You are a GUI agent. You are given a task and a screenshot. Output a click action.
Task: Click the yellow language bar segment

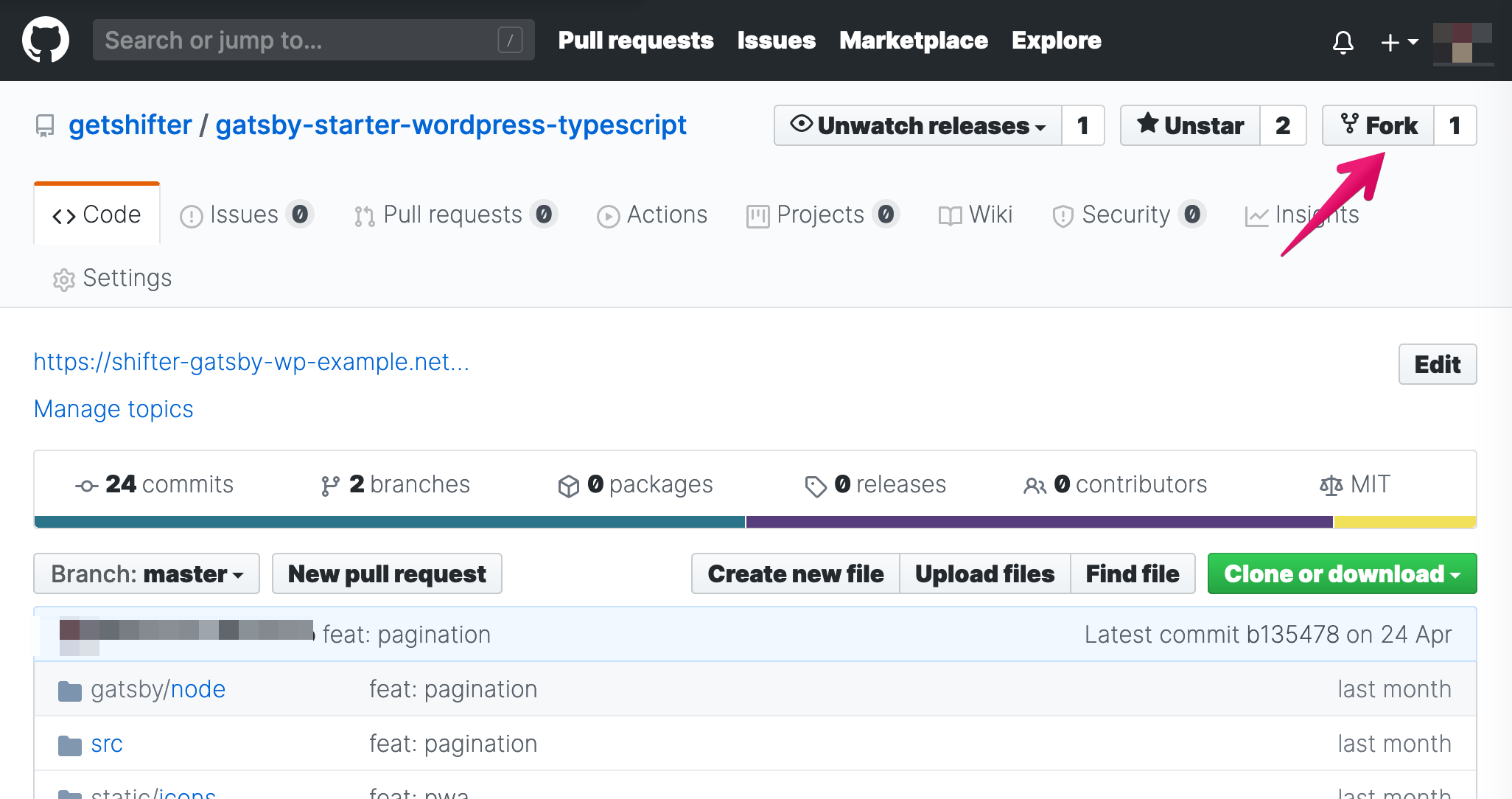point(1405,522)
